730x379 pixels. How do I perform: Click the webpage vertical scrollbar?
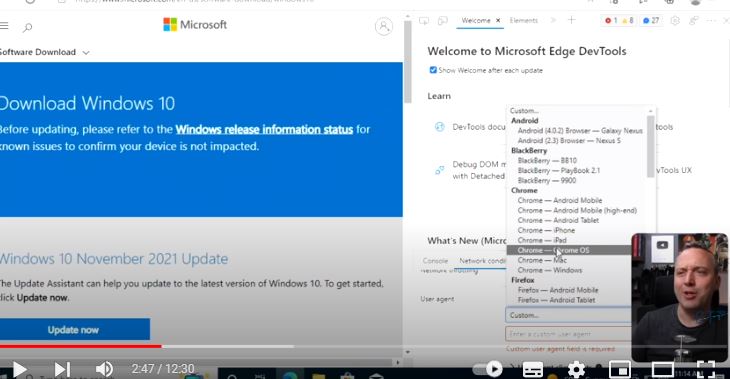[408, 61]
